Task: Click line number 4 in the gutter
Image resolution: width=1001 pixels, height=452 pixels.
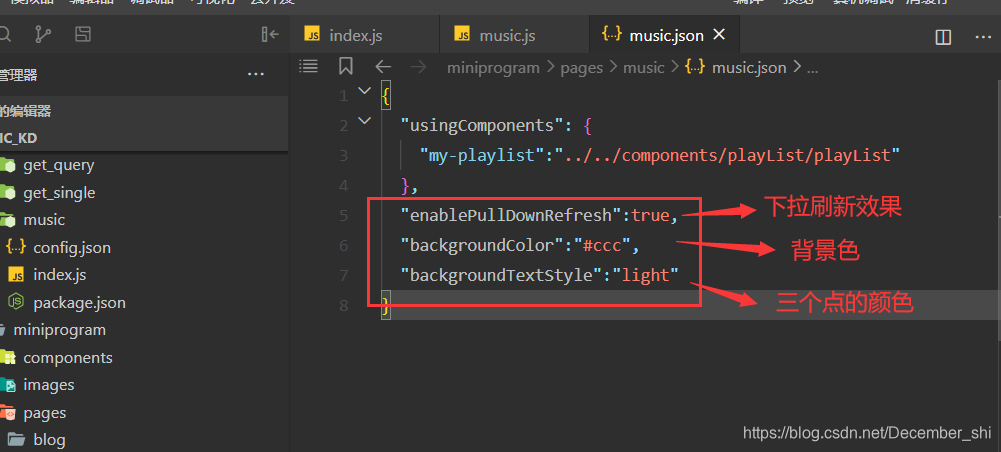Action: click(343, 186)
